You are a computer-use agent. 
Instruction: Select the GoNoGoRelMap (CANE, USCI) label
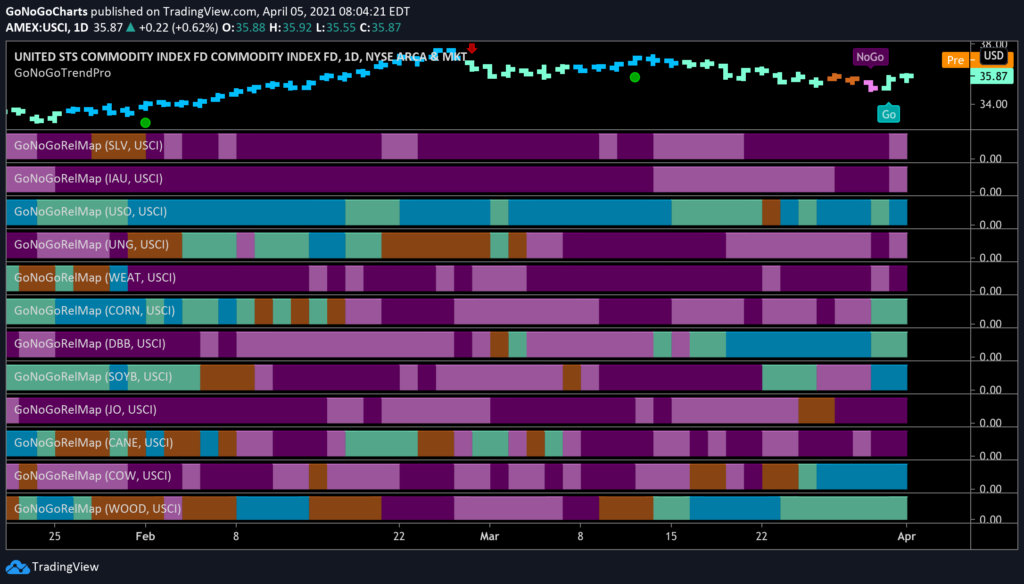[93, 443]
